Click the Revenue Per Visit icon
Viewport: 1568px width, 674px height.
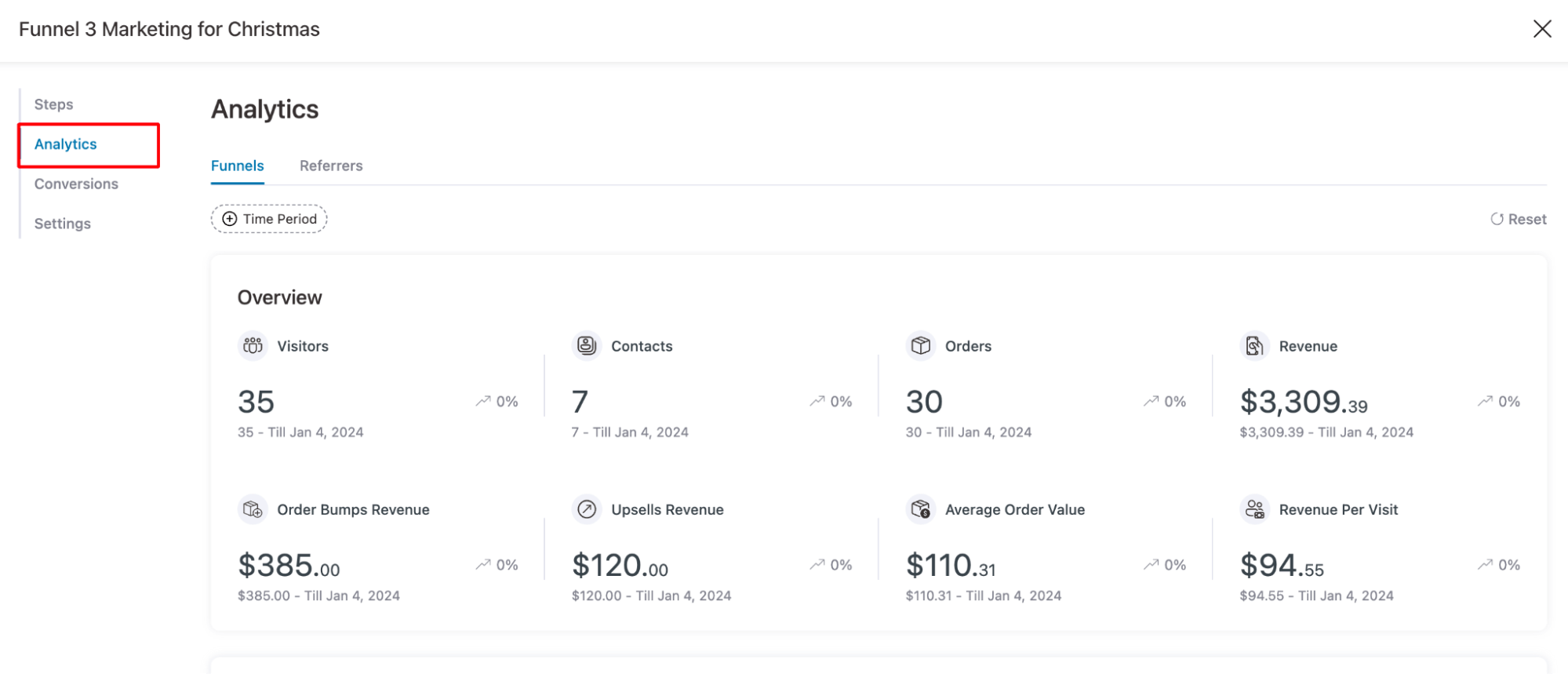point(1254,509)
